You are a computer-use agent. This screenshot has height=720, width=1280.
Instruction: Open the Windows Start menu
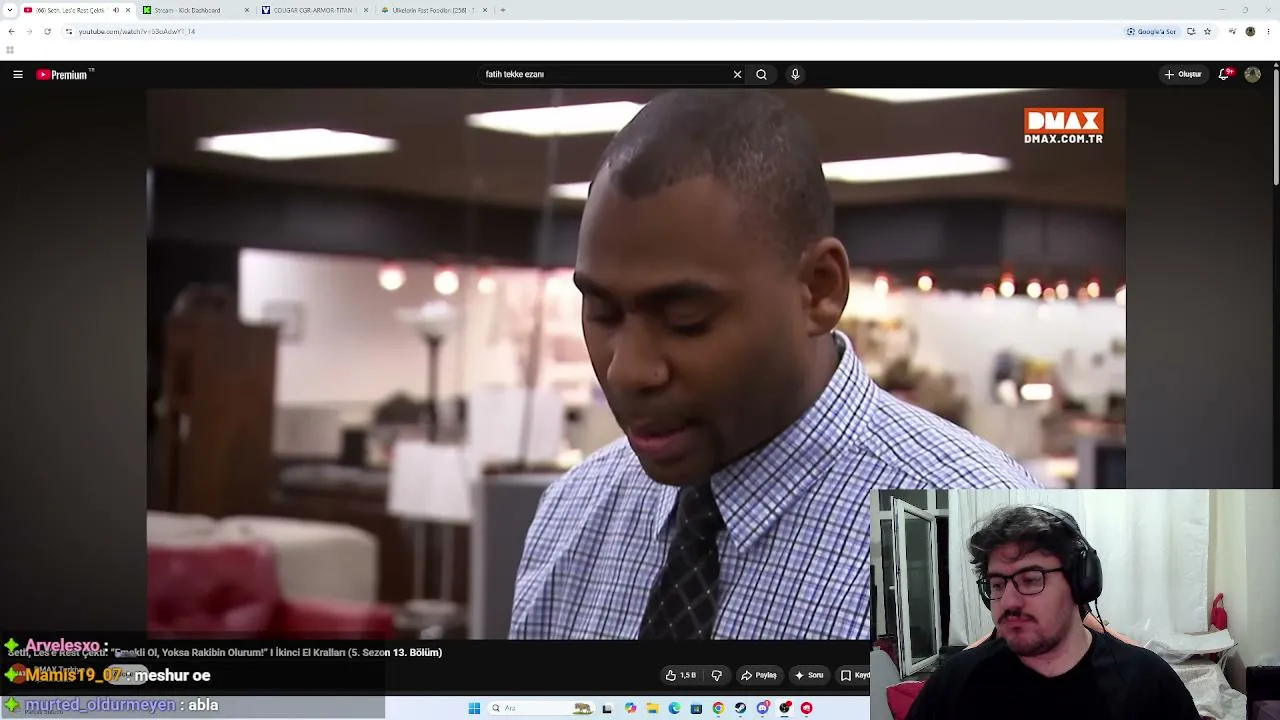tap(475, 708)
